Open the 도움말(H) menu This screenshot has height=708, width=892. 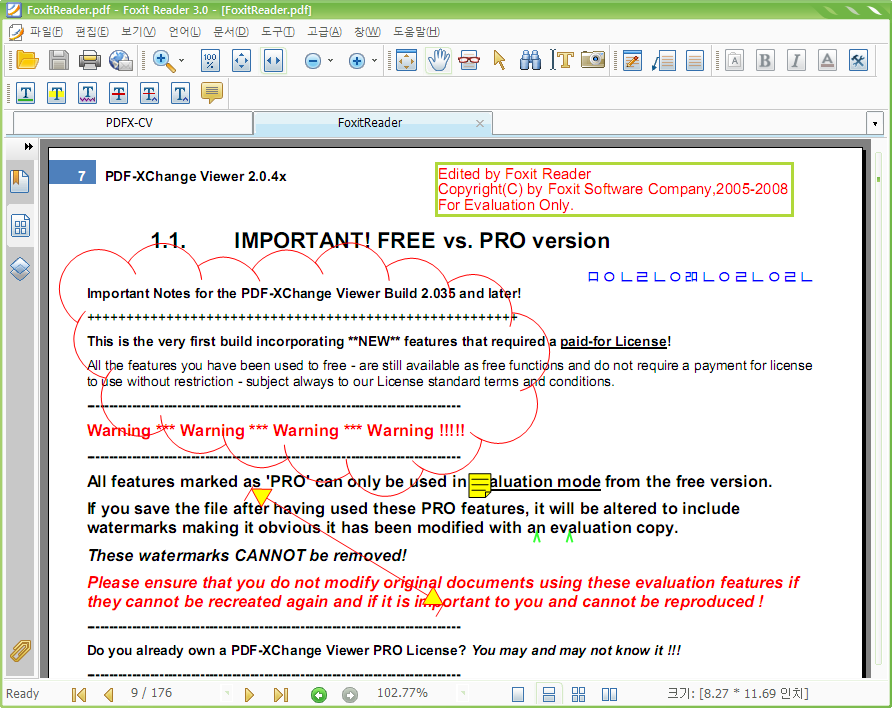(x=416, y=32)
